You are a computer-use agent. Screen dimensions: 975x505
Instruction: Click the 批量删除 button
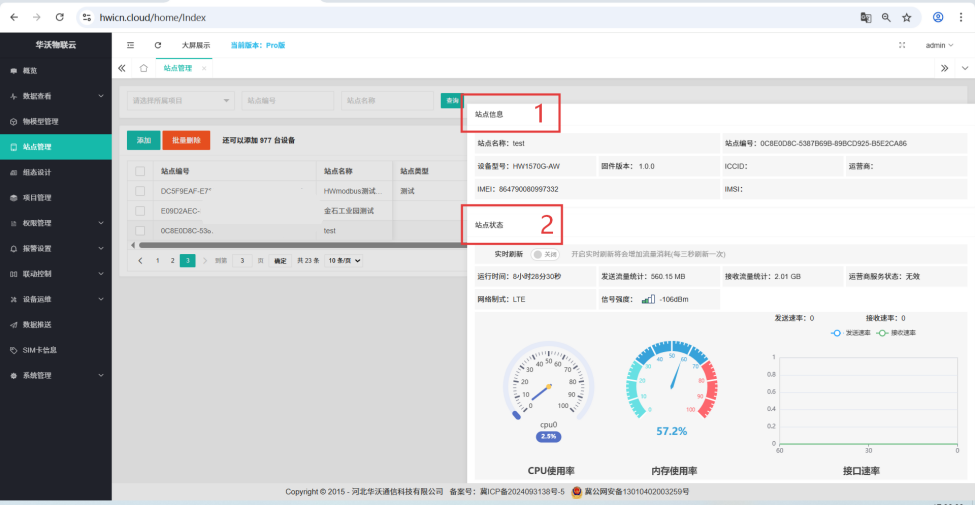tap(186, 141)
